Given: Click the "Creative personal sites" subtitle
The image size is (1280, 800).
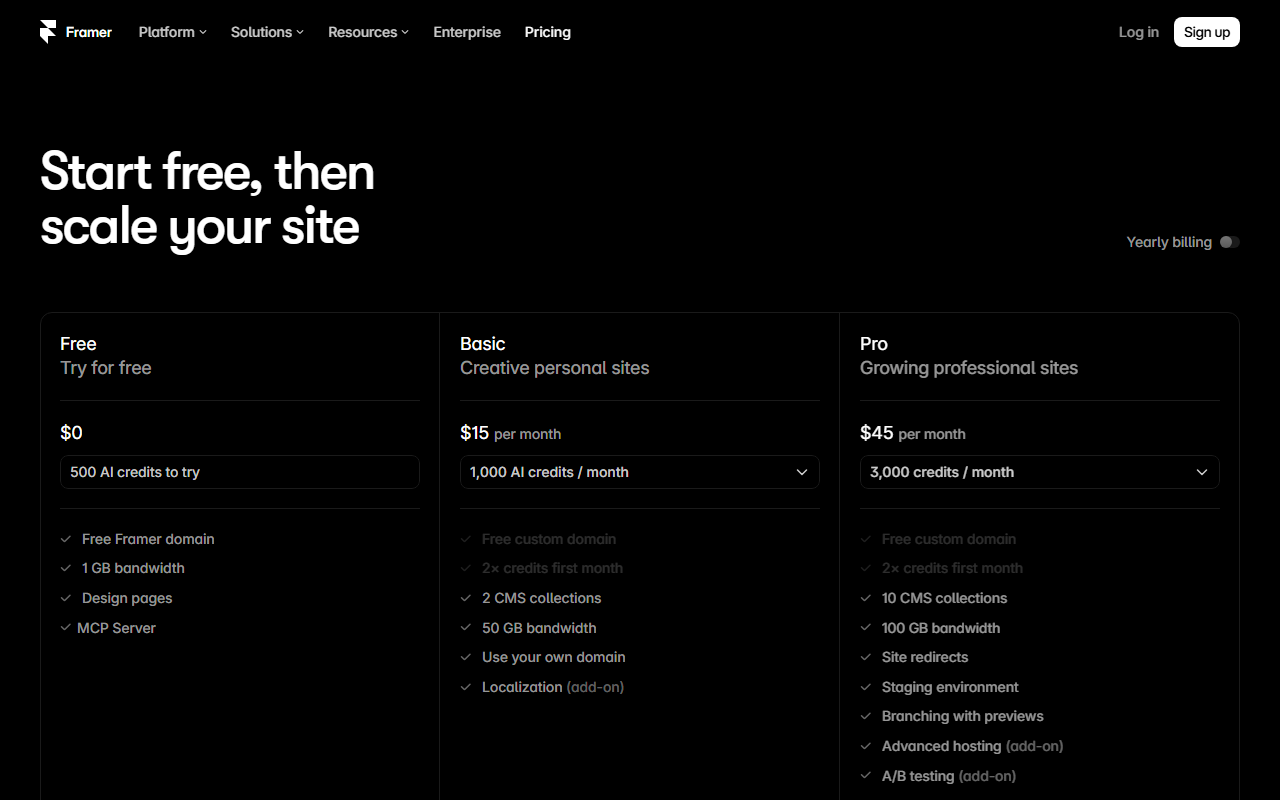Looking at the screenshot, I should tap(555, 368).
